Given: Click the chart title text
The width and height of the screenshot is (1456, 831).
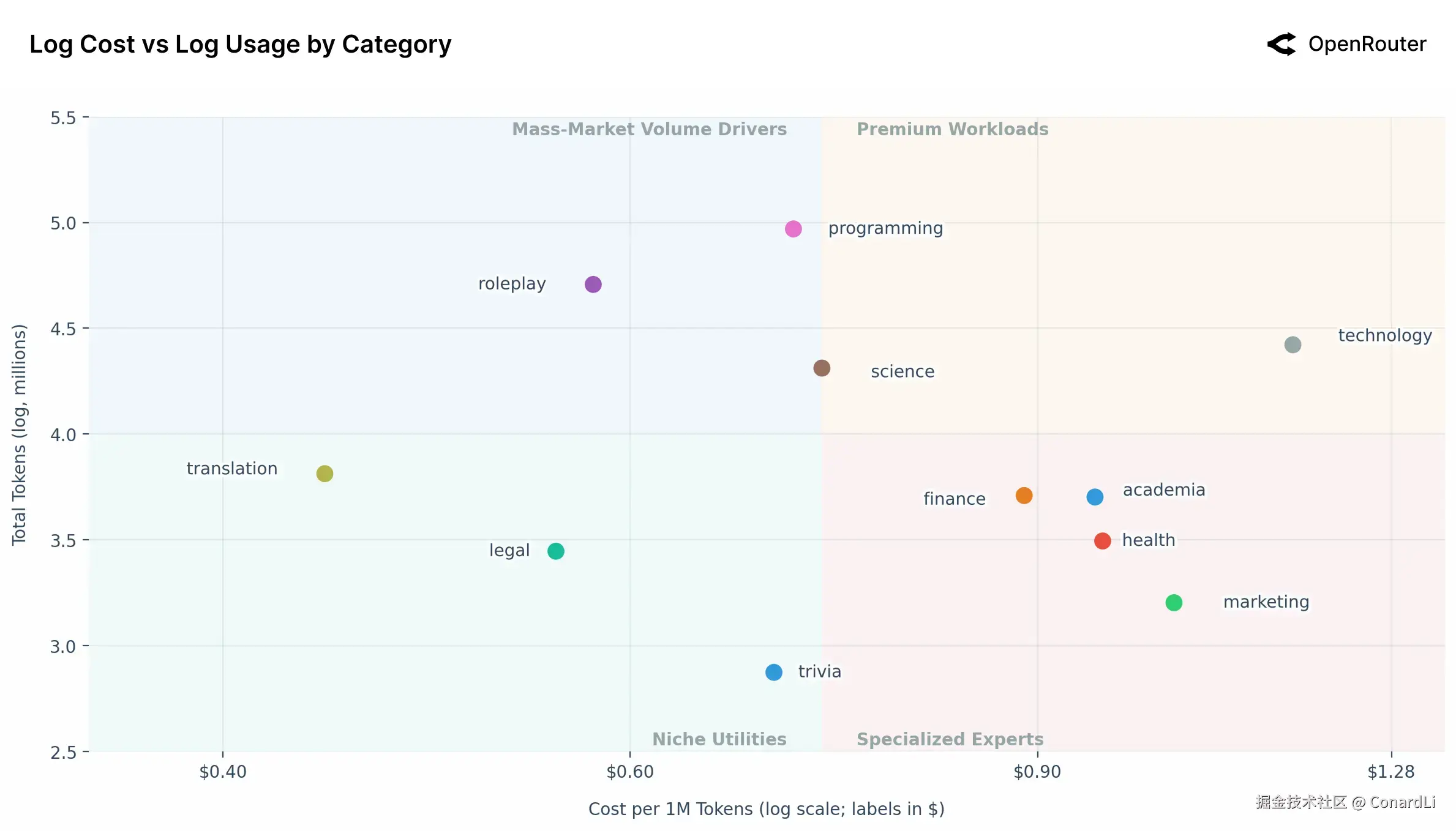Looking at the screenshot, I should point(240,44).
